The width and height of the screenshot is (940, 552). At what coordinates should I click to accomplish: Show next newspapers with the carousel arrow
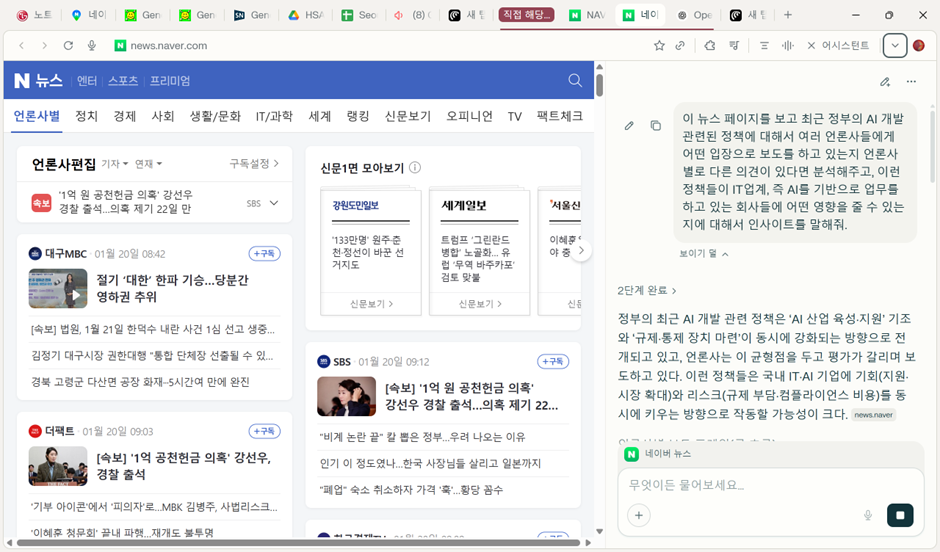click(581, 251)
